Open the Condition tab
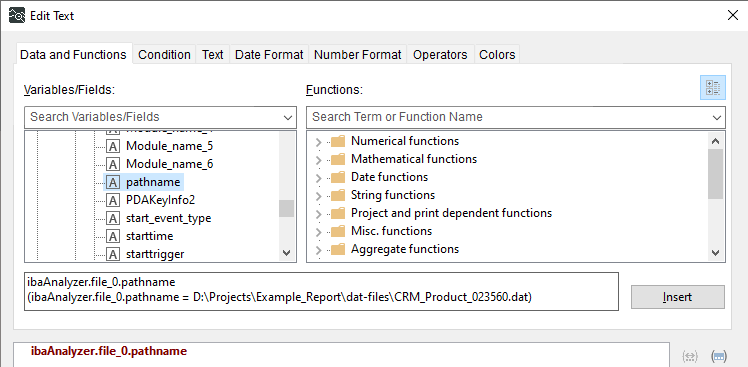Viewport: 748px width, 367px height. [164, 54]
